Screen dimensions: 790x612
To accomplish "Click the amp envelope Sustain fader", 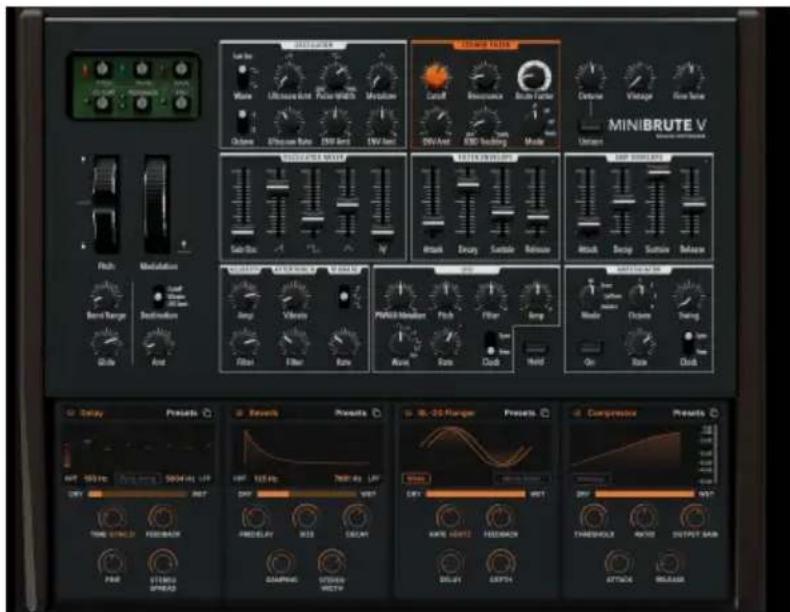I will (x=657, y=172).
